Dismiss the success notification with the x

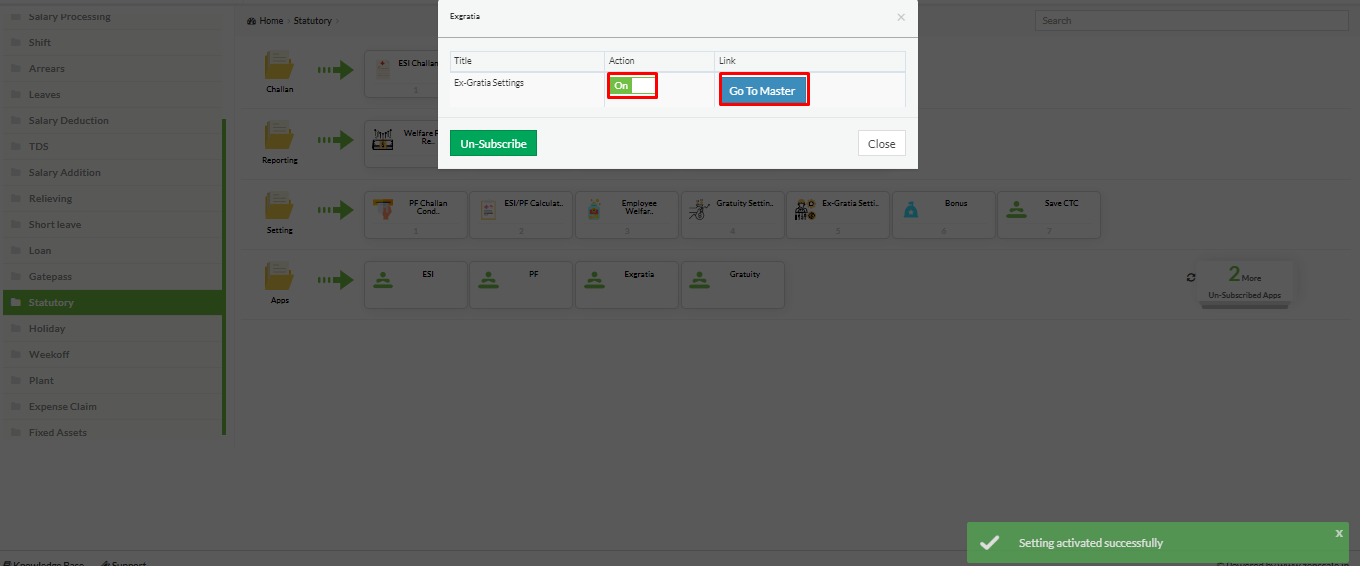click(x=1339, y=533)
